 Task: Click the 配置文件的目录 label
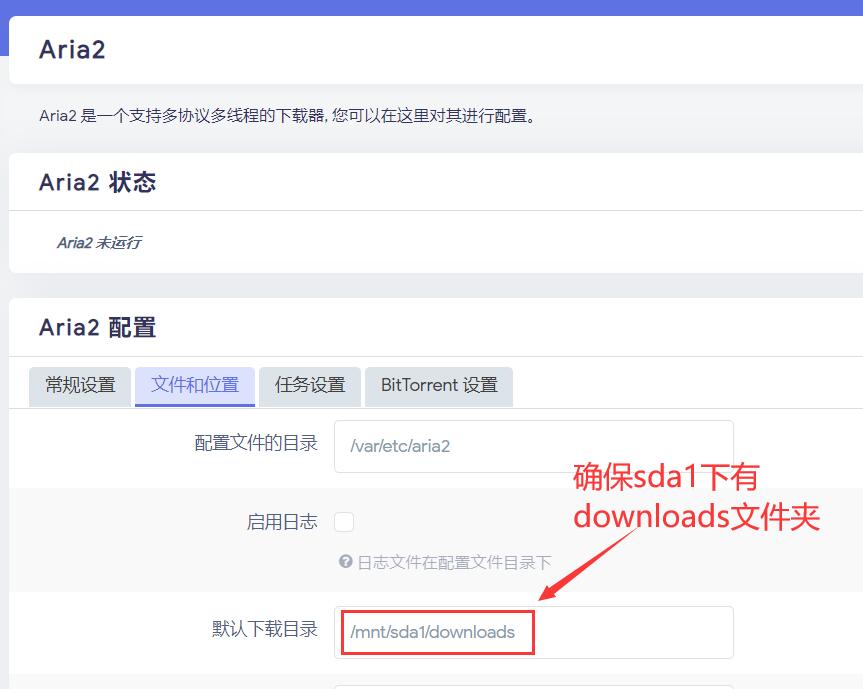256,443
